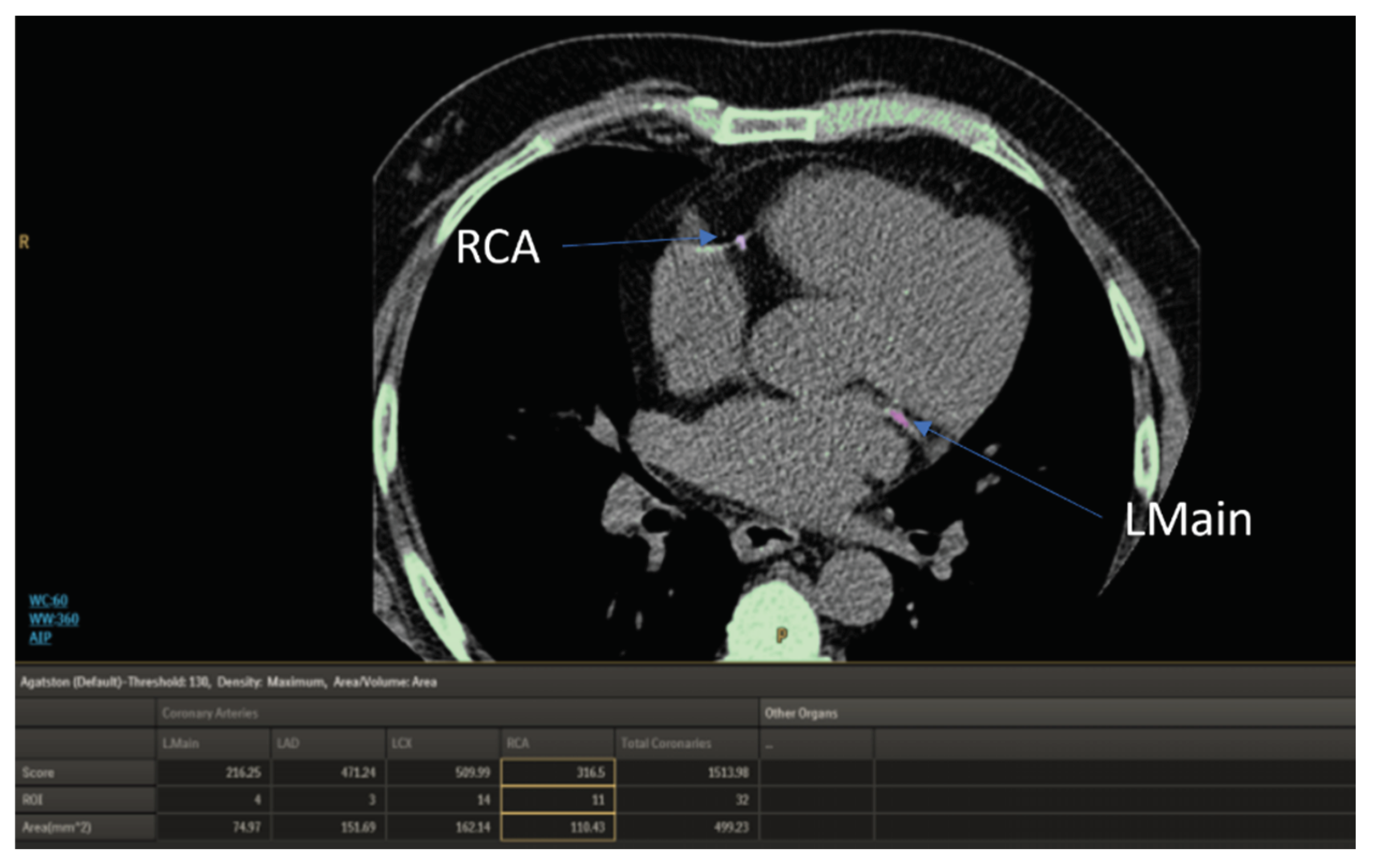
Task: Open the AIP projection mode link
Action: pyautogui.click(x=40, y=638)
